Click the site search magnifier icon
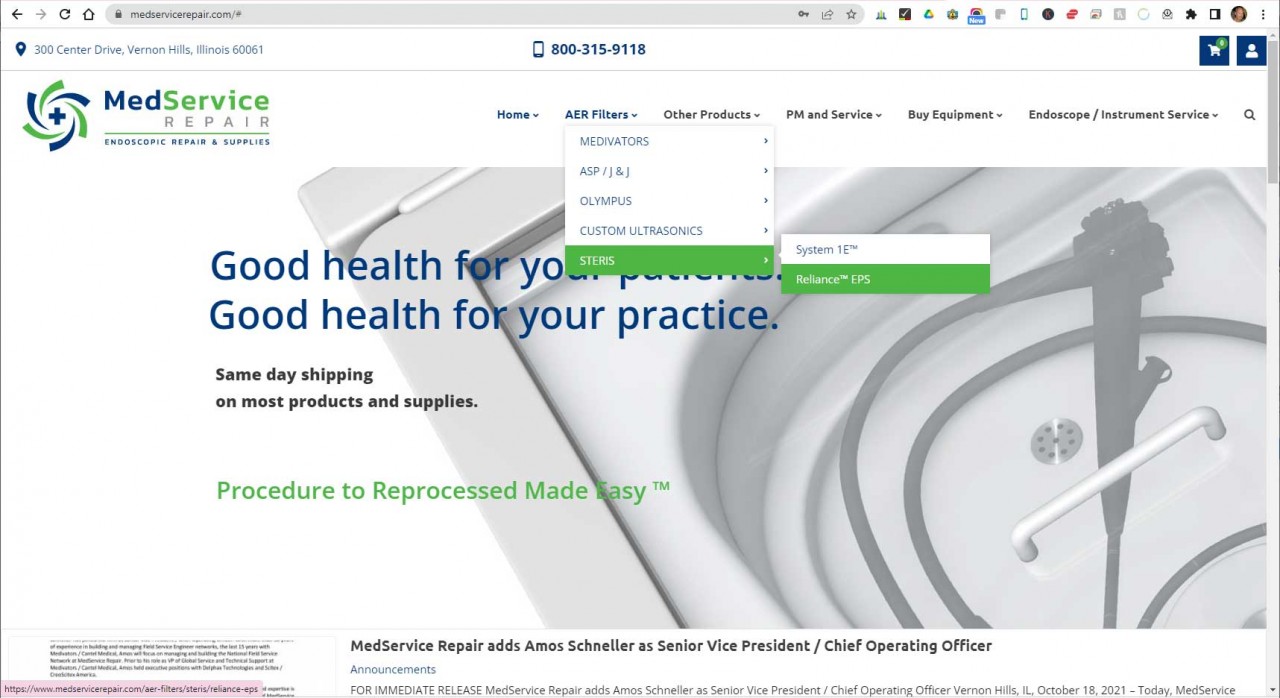The width and height of the screenshot is (1280, 698). pyautogui.click(x=1249, y=115)
